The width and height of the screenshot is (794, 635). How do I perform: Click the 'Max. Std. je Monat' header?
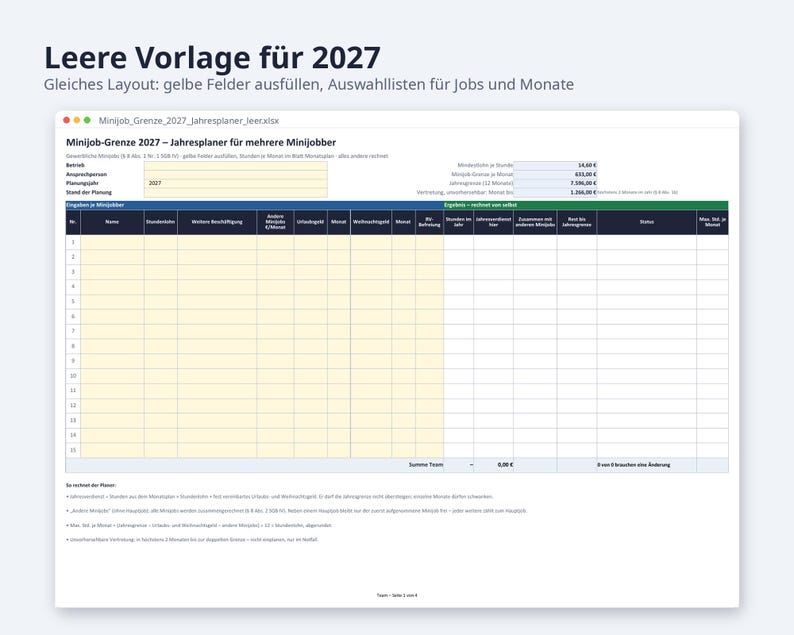pyautogui.click(x=712, y=222)
